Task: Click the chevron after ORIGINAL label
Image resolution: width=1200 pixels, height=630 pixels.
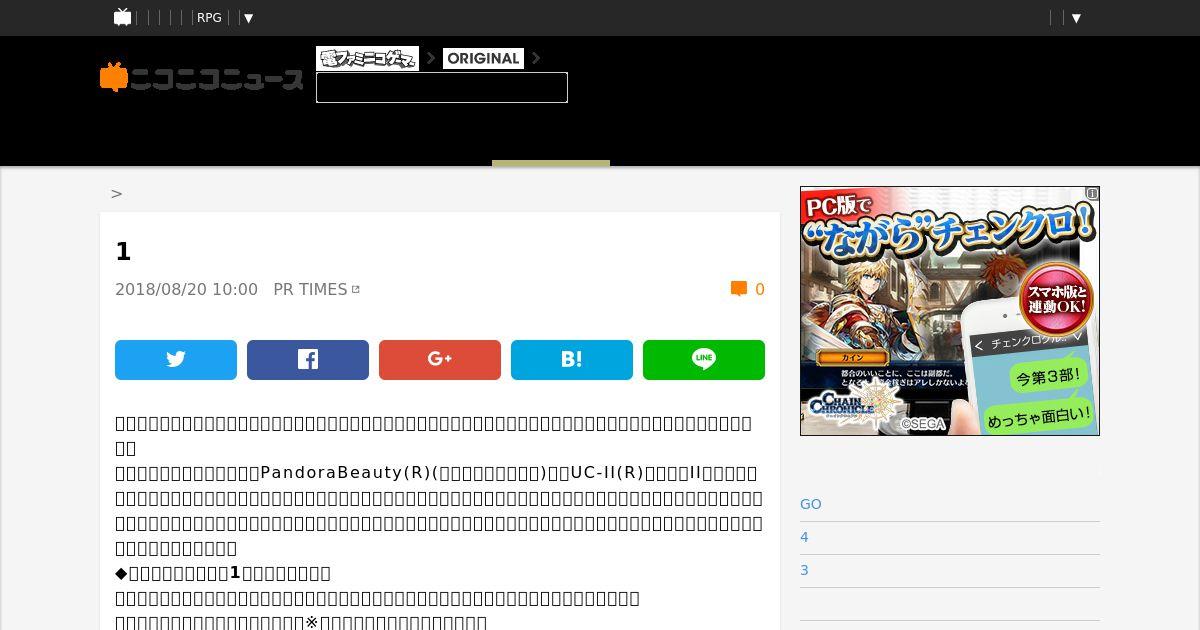Action: point(536,58)
